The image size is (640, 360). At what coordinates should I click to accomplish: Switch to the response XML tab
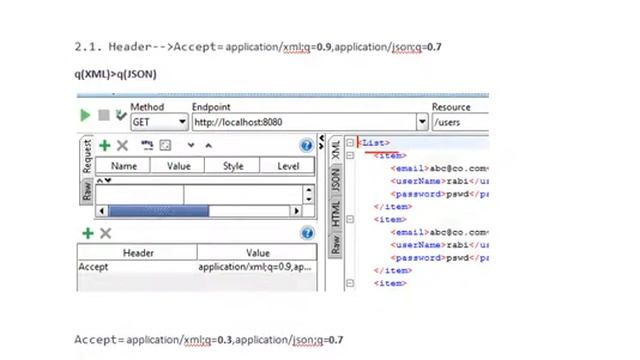pos(336,150)
